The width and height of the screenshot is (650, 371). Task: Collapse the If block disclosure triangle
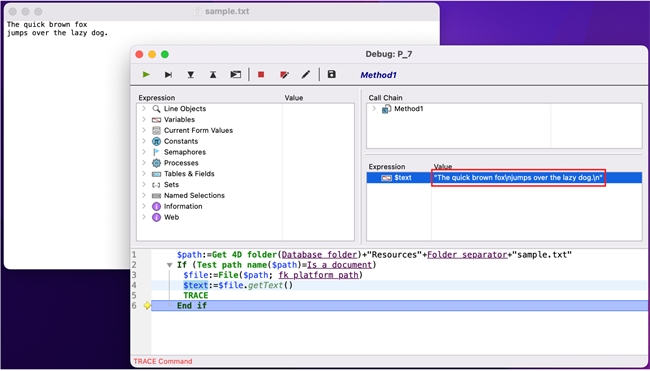pyautogui.click(x=169, y=265)
